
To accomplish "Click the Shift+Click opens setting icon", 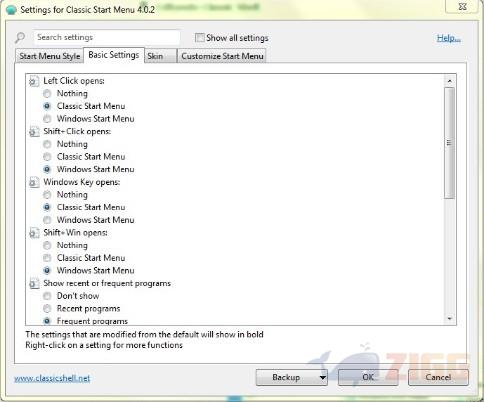I will pos(34,132).
